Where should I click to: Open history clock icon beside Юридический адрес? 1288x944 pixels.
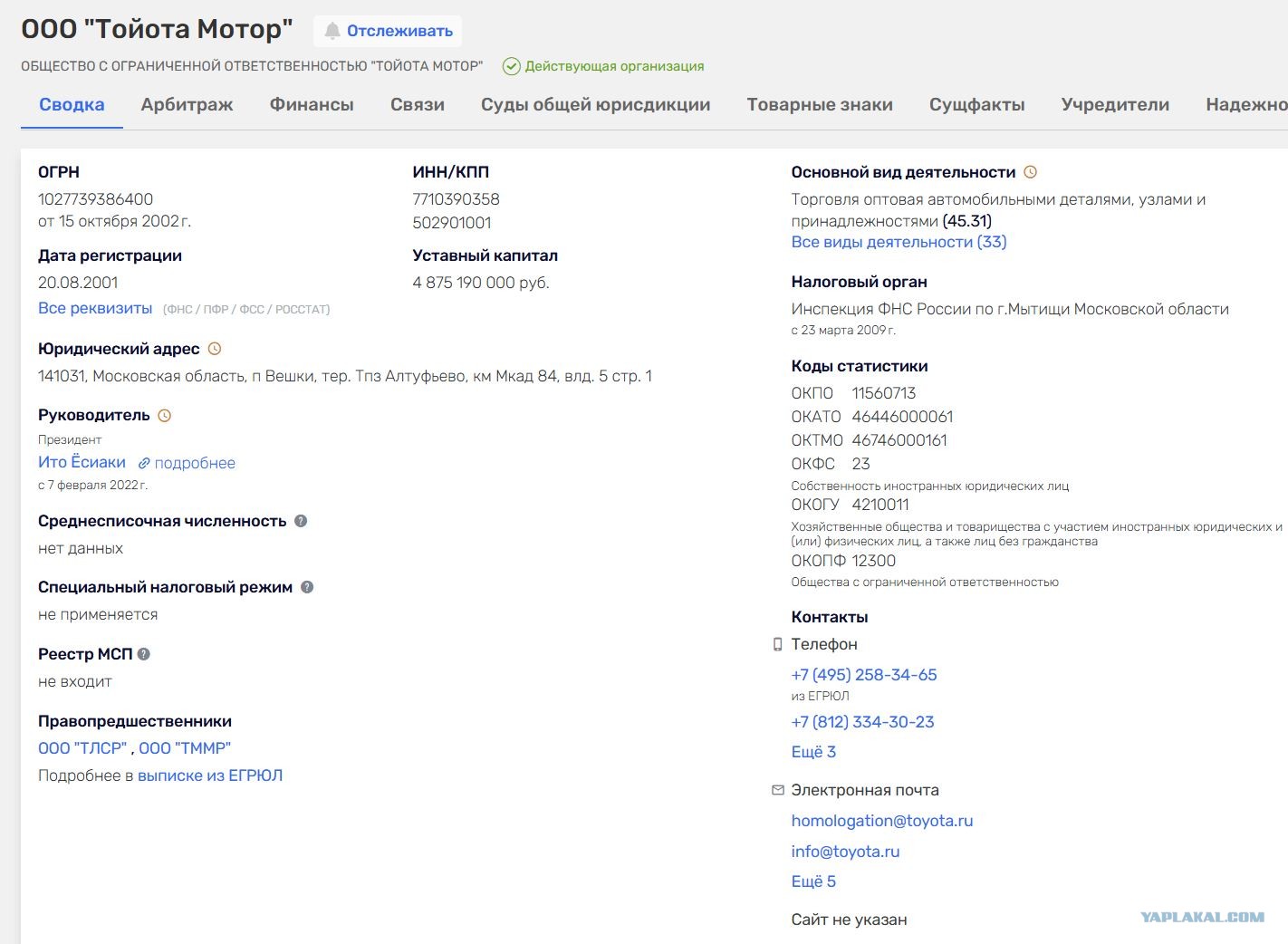point(215,349)
